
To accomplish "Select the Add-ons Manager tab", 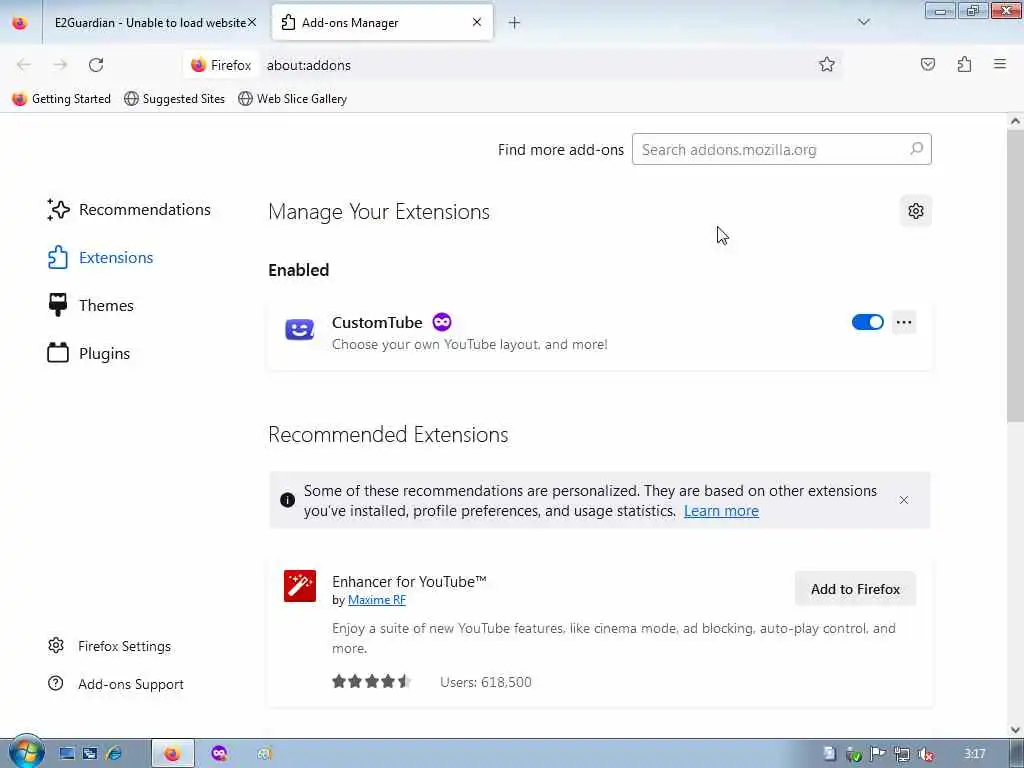I will click(382, 23).
